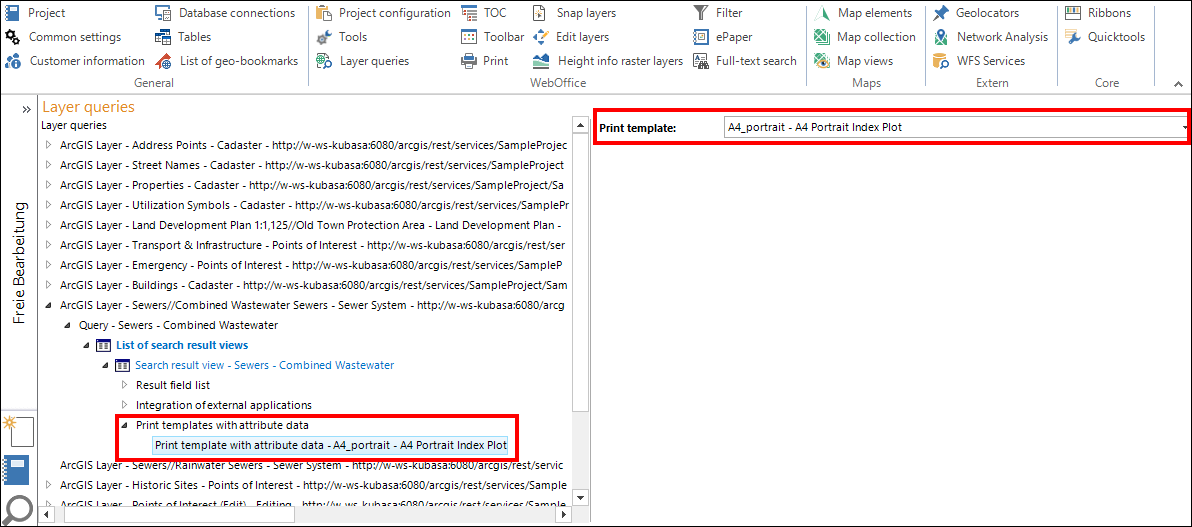This screenshot has width=1192, height=527.
Task: Click the tree scrollbar down arrow
Action: [x=580, y=498]
